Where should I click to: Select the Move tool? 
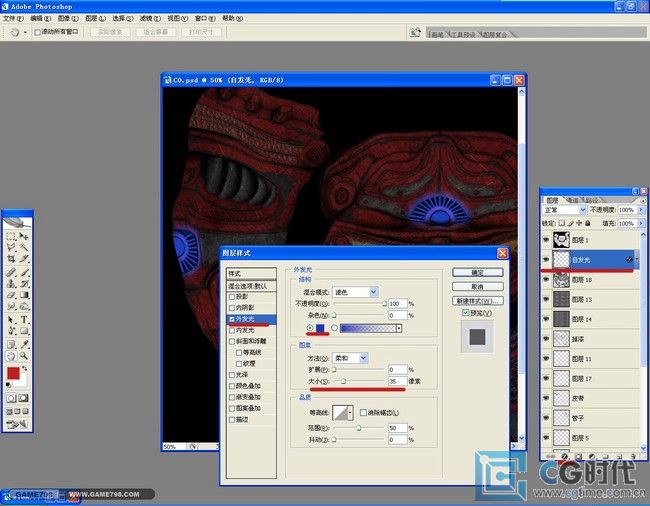pyautogui.click(x=24, y=236)
